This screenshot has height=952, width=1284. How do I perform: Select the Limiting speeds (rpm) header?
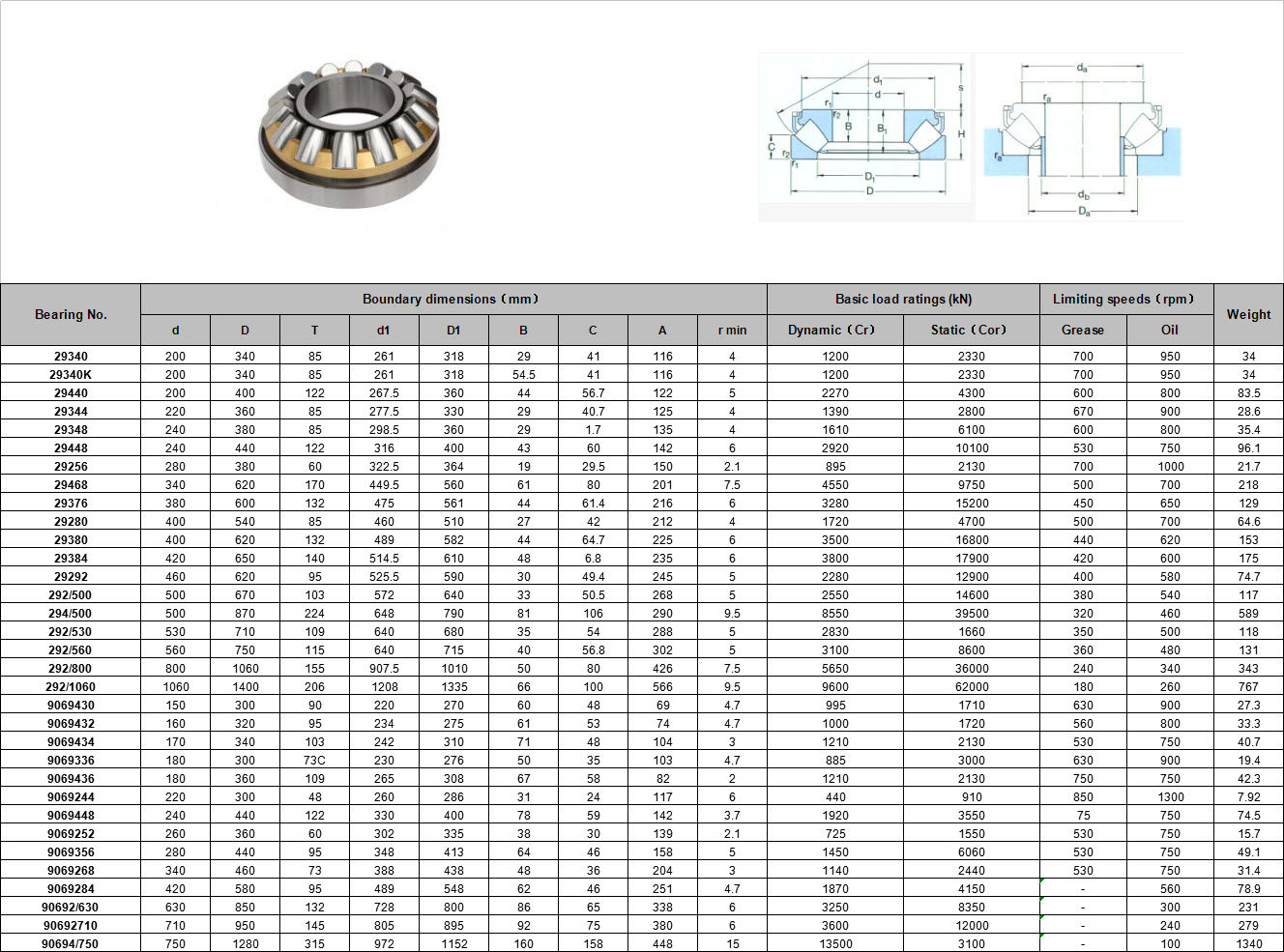[x=1126, y=299]
